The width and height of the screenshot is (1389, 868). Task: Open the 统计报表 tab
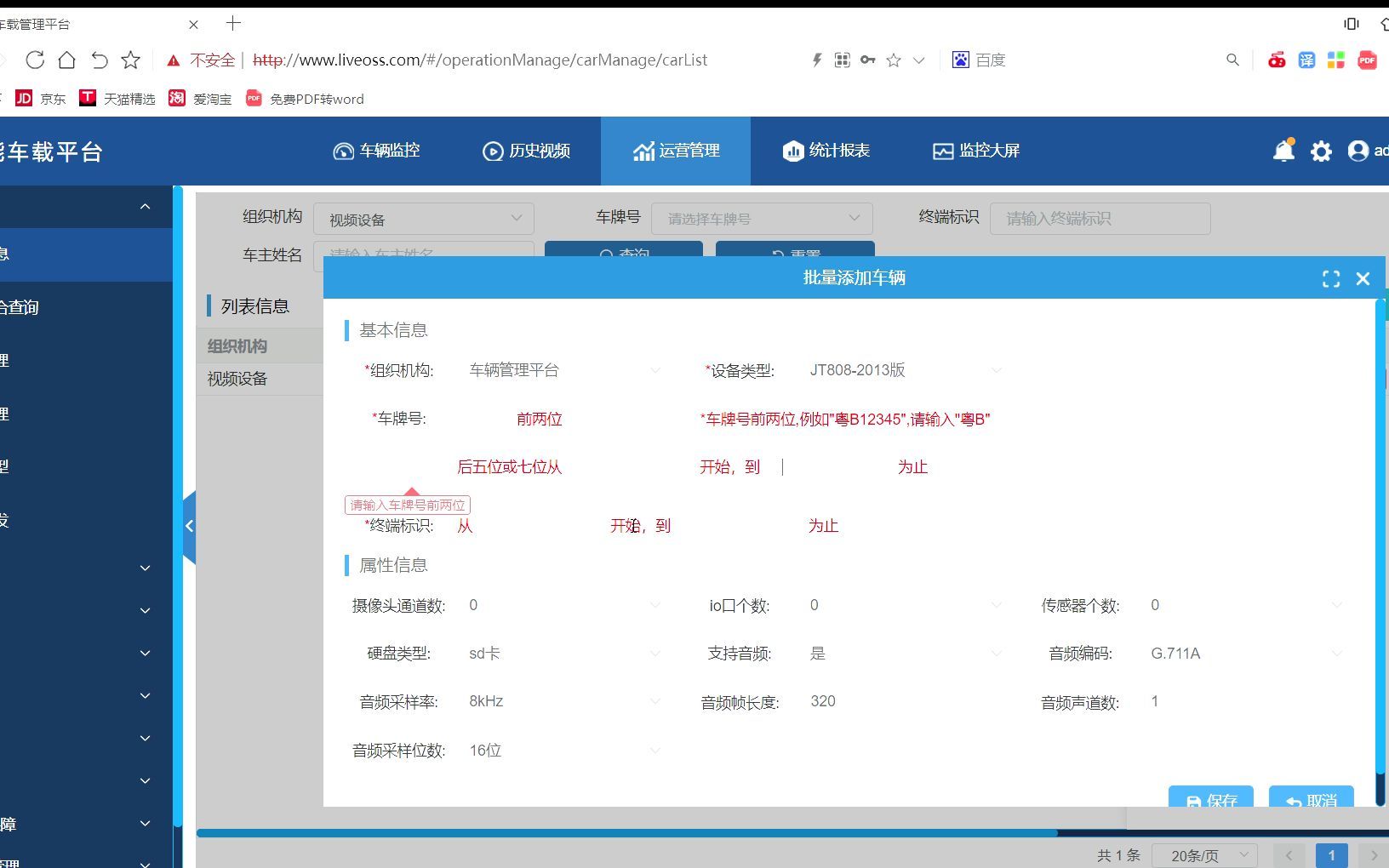[x=826, y=151]
